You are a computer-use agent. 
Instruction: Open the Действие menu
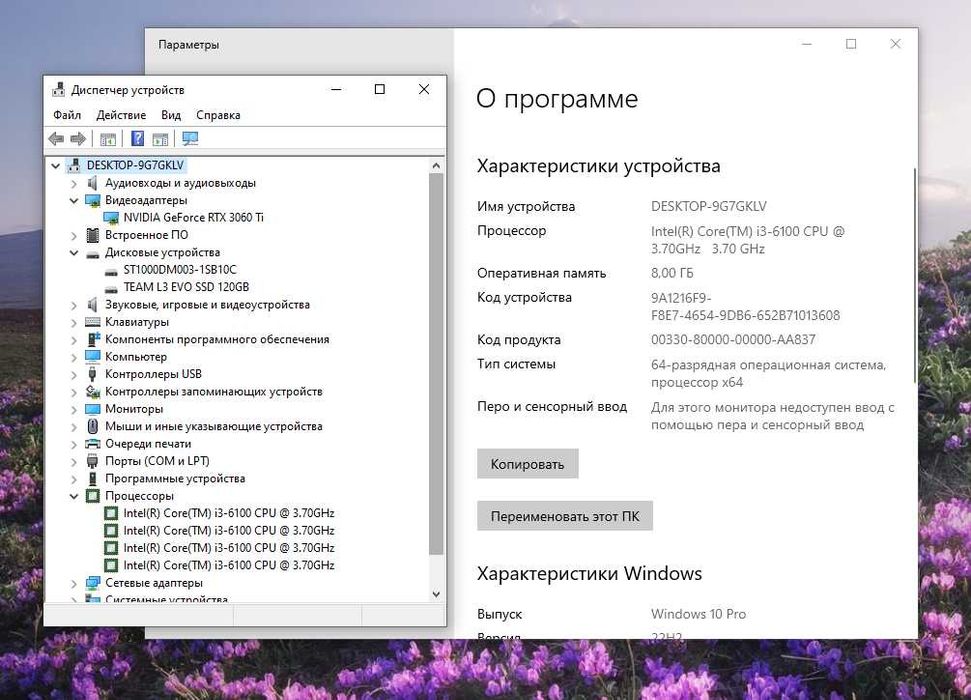click(121, 115)
